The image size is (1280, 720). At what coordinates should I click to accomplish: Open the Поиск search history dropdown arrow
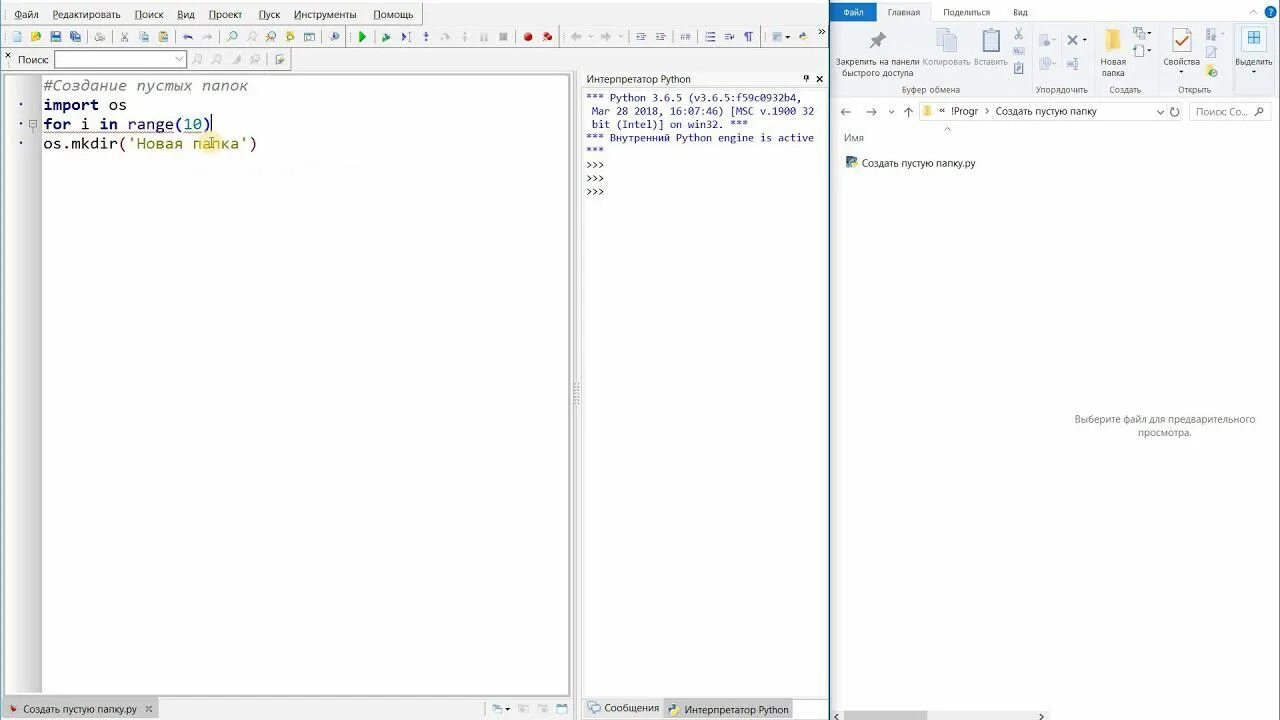pyautogui.click(x=180, y=59)
